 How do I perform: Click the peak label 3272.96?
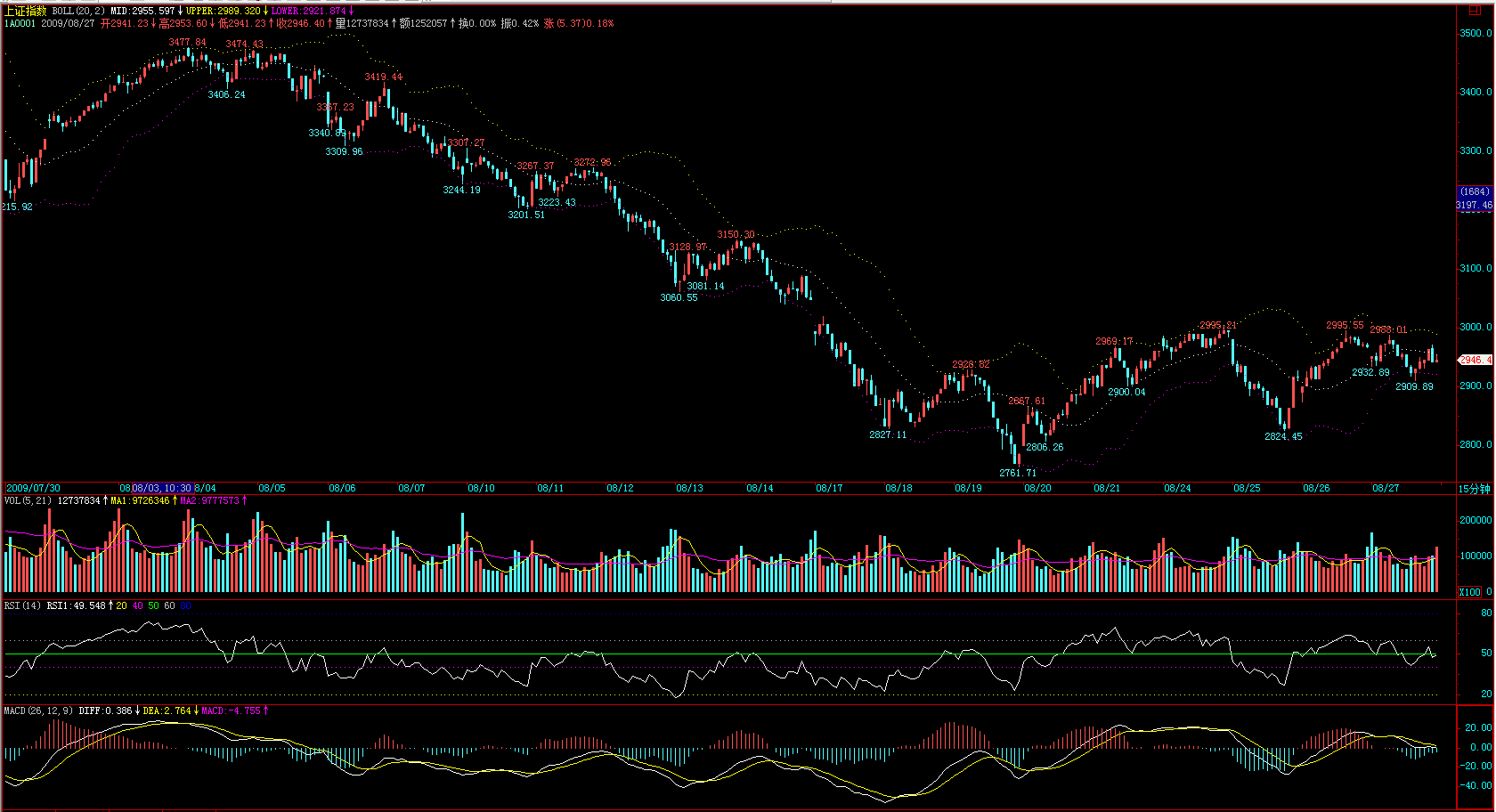tap(592, 162)
